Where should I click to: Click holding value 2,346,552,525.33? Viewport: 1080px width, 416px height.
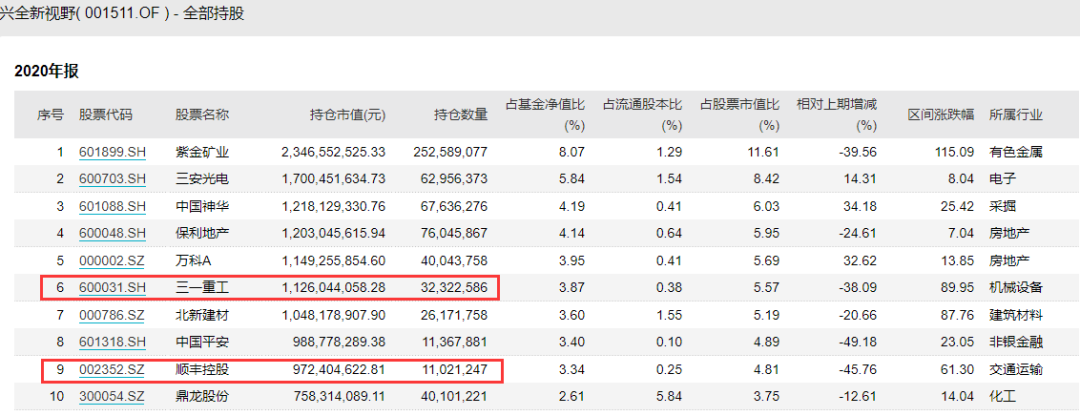(334, 152)
